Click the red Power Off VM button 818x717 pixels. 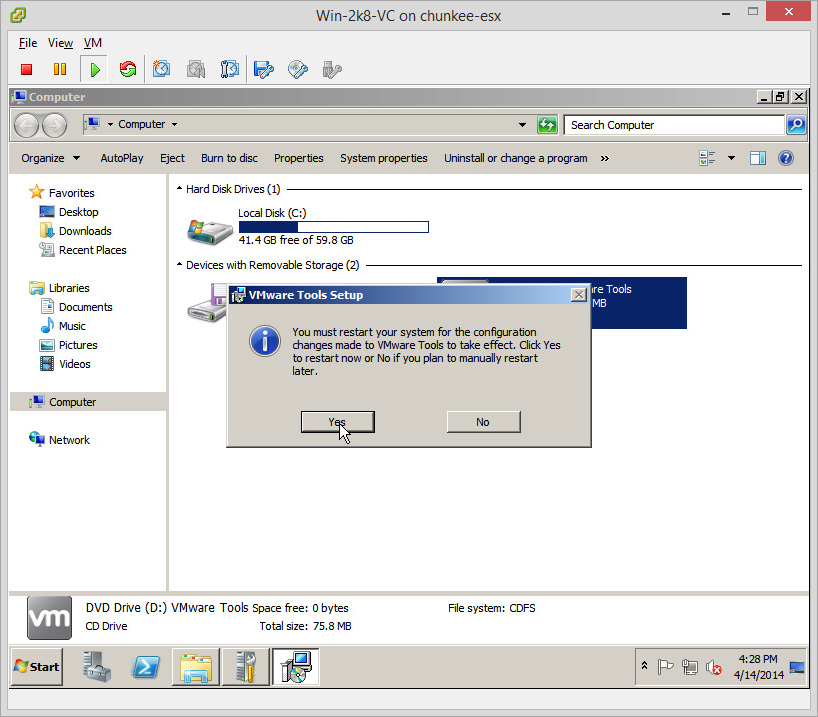pos(27,69)
